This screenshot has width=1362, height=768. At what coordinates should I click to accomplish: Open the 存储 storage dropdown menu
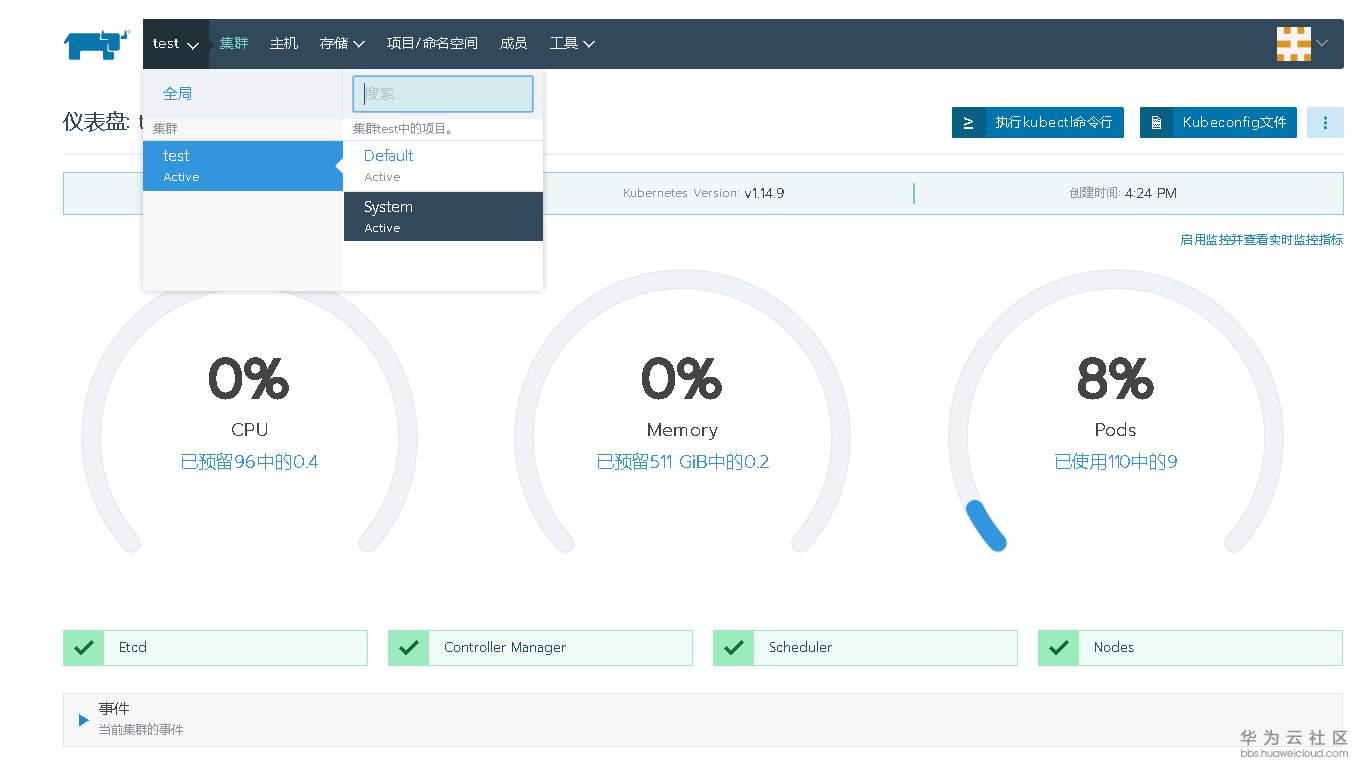click(342, 44)
